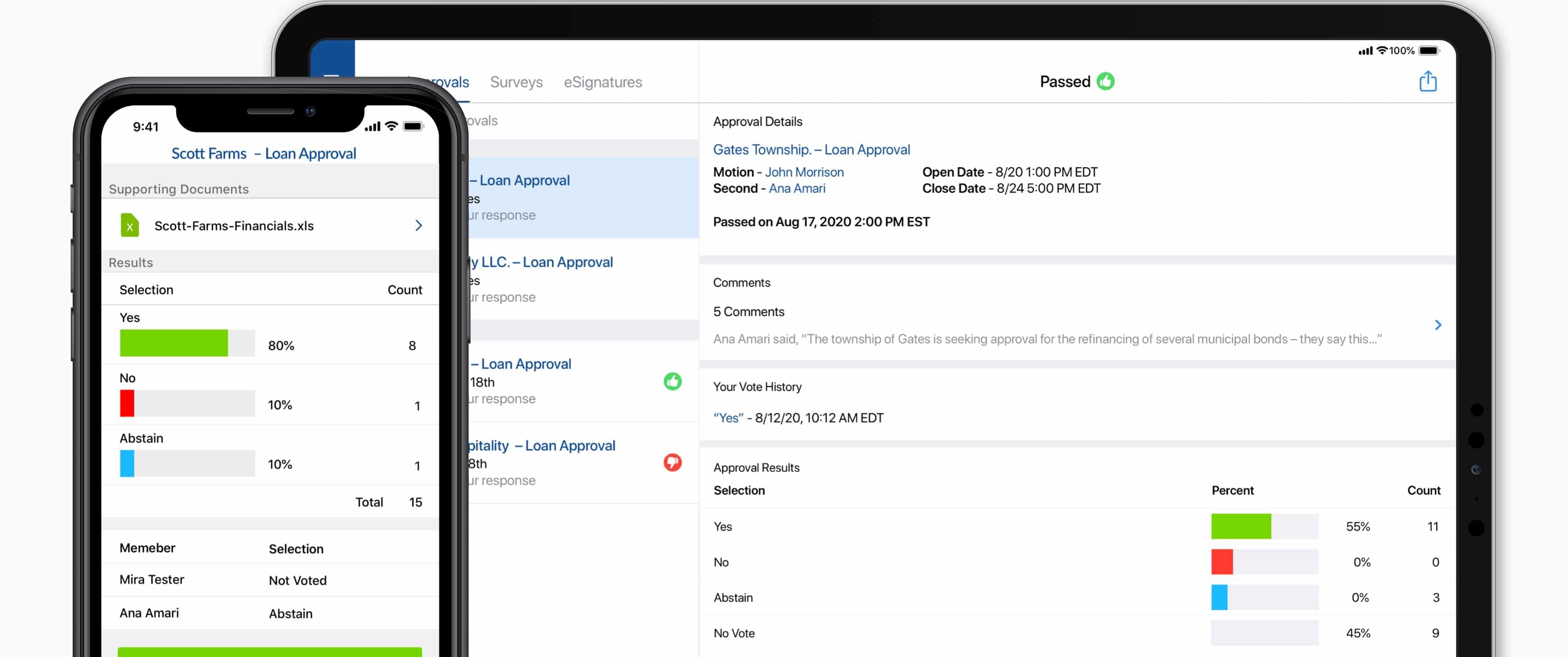Click the "Percent" column header
The width and height of the screenshot is (1568, 657).
click(1233, 490)
